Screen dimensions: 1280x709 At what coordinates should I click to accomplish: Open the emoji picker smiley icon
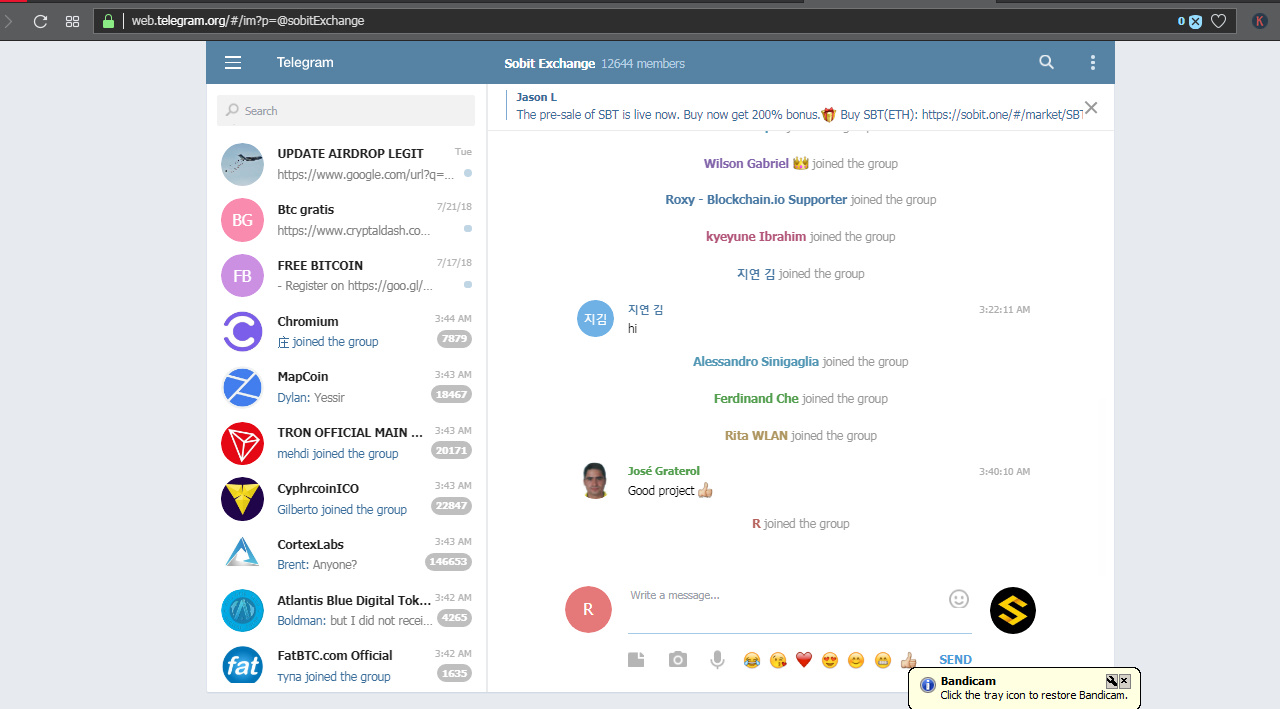pos(959,599)
